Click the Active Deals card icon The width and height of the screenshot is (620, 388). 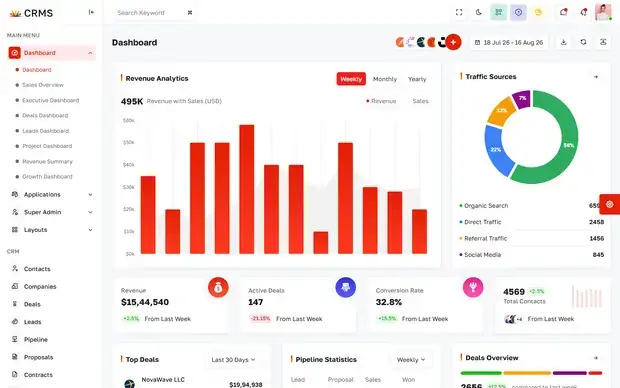[x=346, y=288]
